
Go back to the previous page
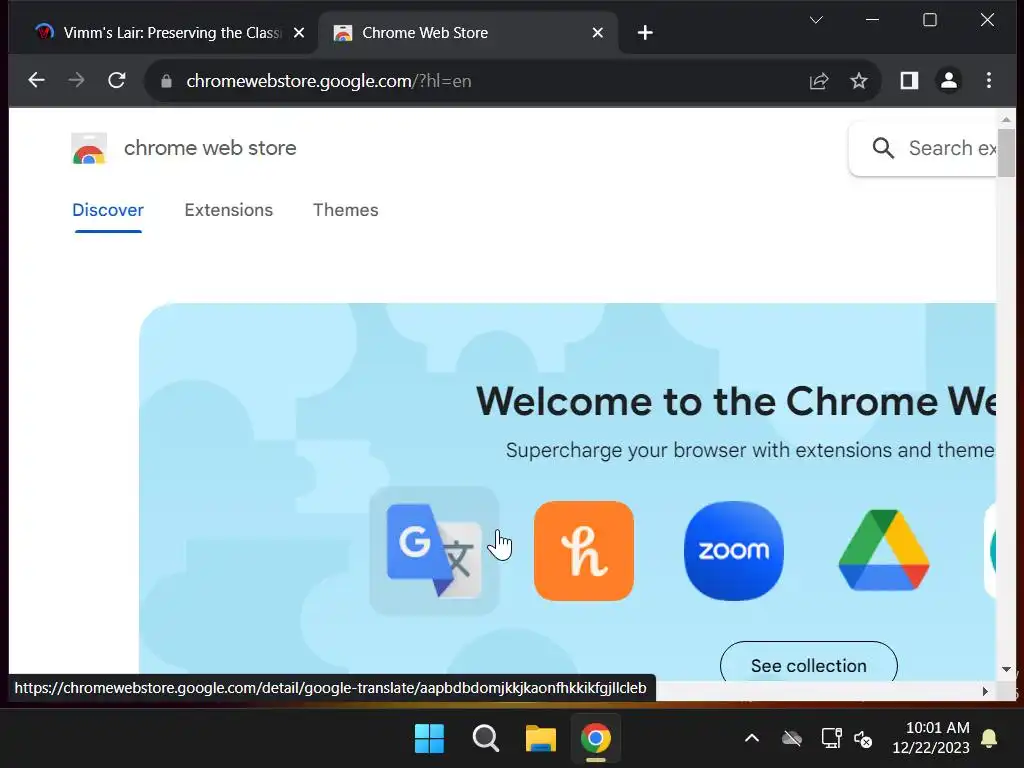tap(37, 80)
